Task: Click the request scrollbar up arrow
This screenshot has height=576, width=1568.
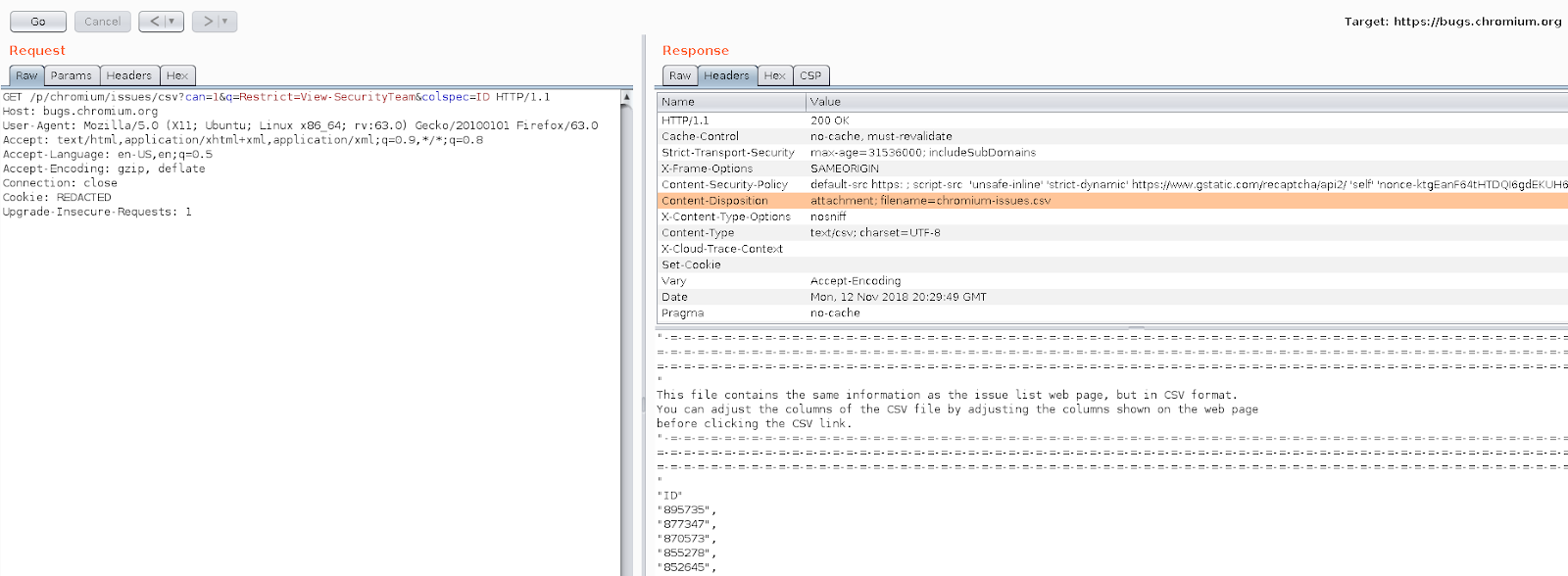Action: pyautogui.click(x=626, y=97)
